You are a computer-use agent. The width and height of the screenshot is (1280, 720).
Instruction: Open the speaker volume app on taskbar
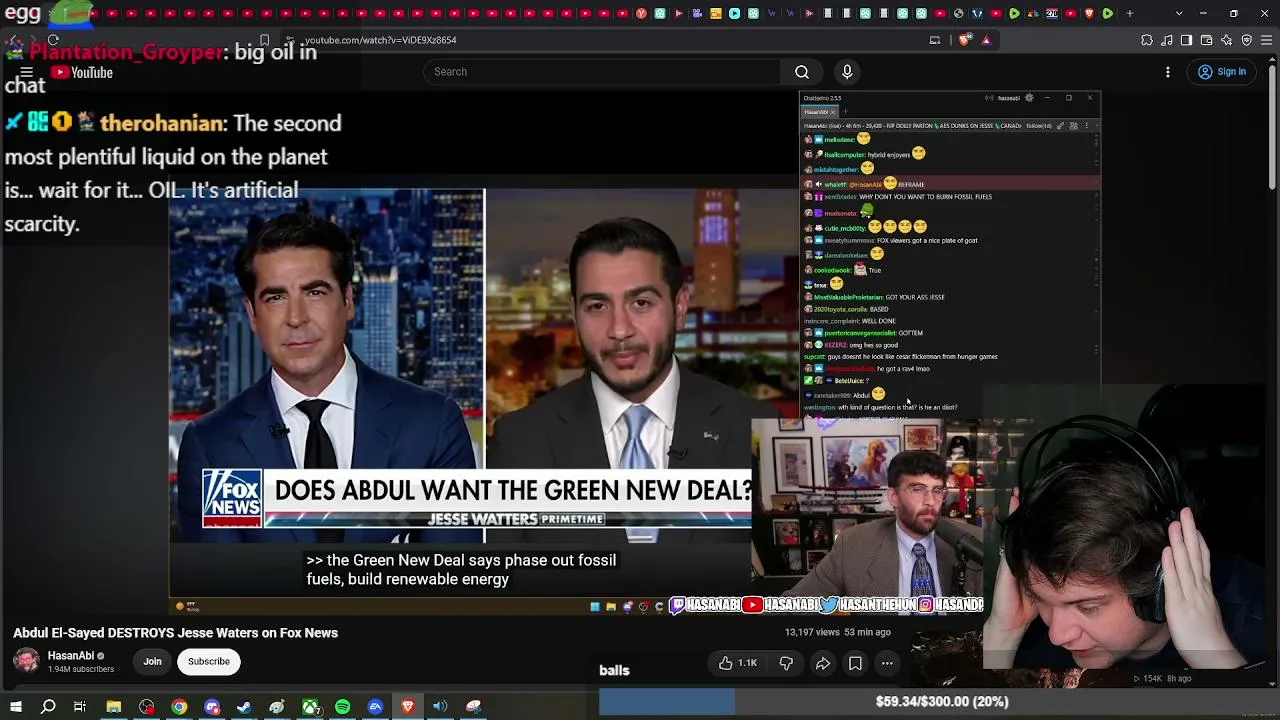coord(440,707)
